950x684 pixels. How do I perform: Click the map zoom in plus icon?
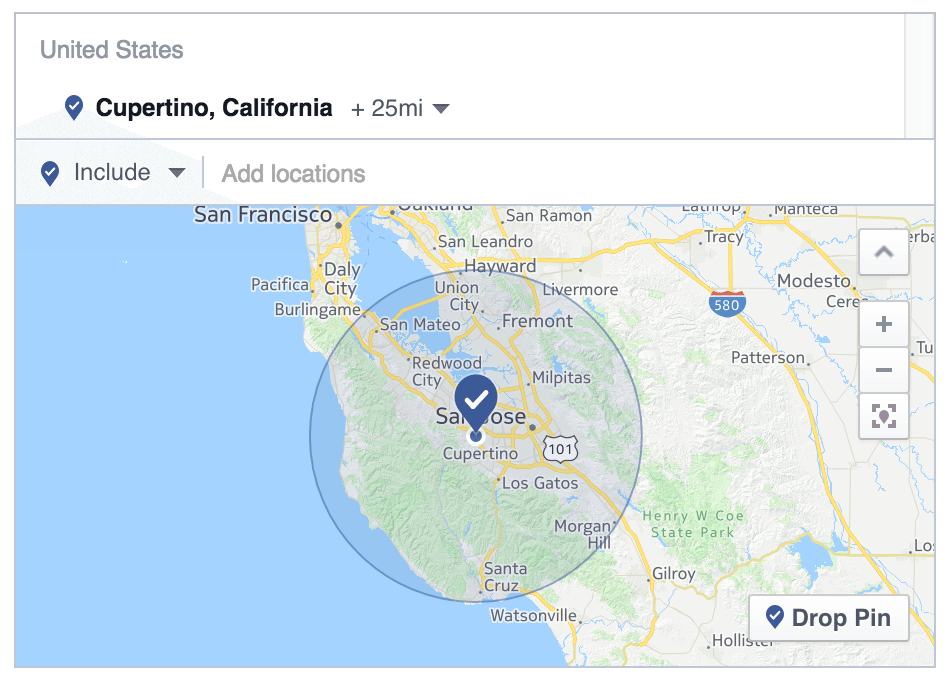[884, 324]
